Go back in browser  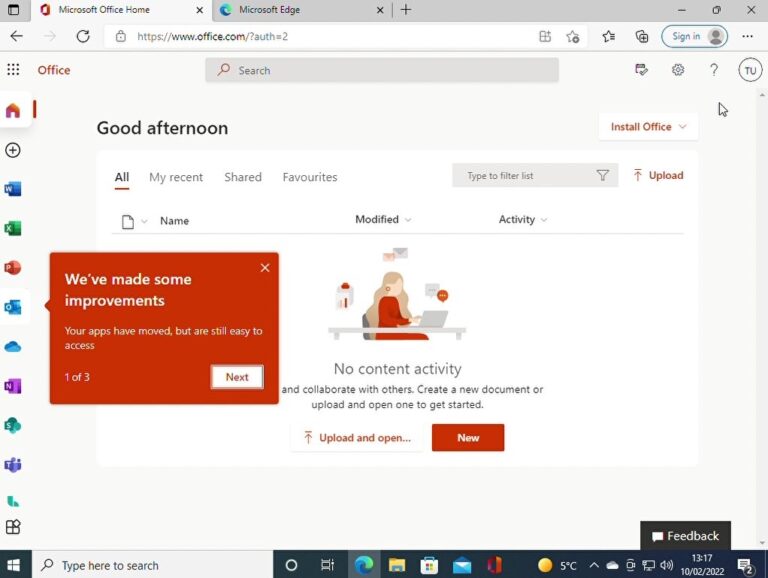tap(17, 36)
